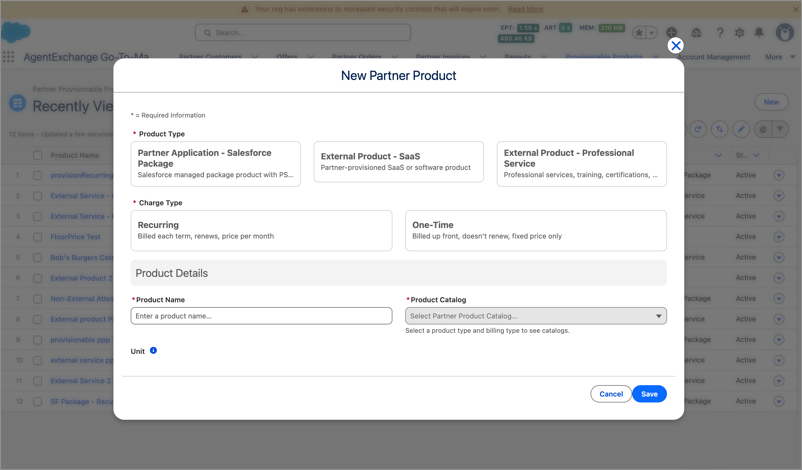
Task: Click the New button in list view
Action: coord(771,102)
